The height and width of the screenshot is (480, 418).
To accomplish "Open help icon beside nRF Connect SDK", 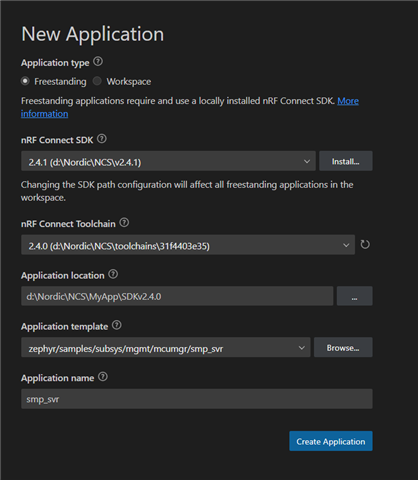I will [x=102, y=139].
